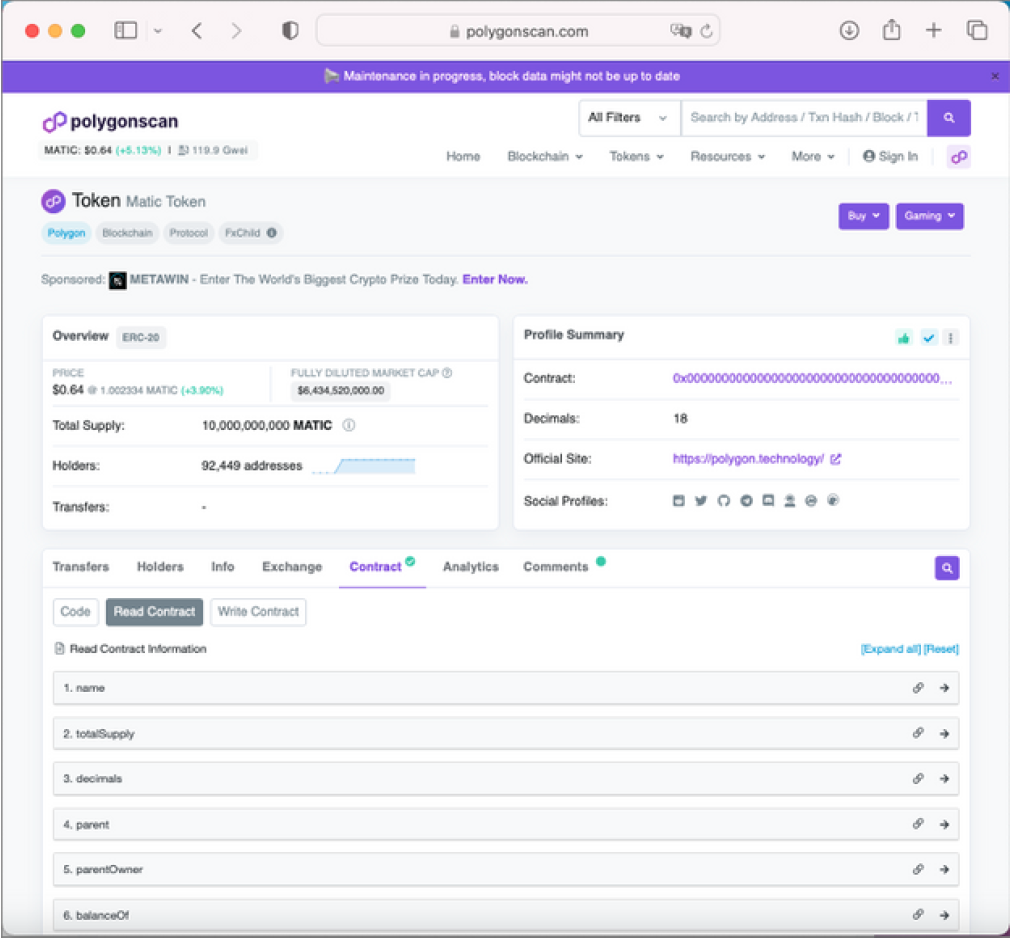Dismiss the maintenance banner
The width and height of the screenshot is (1012, 938).
995,76
